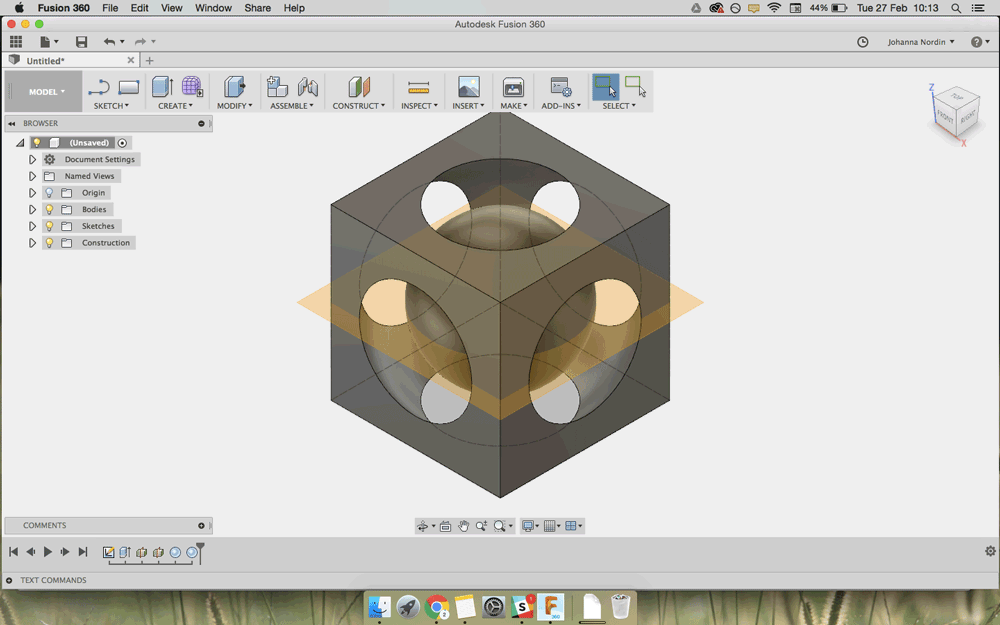Click the Insert image icon

click(x=469, y=87)
